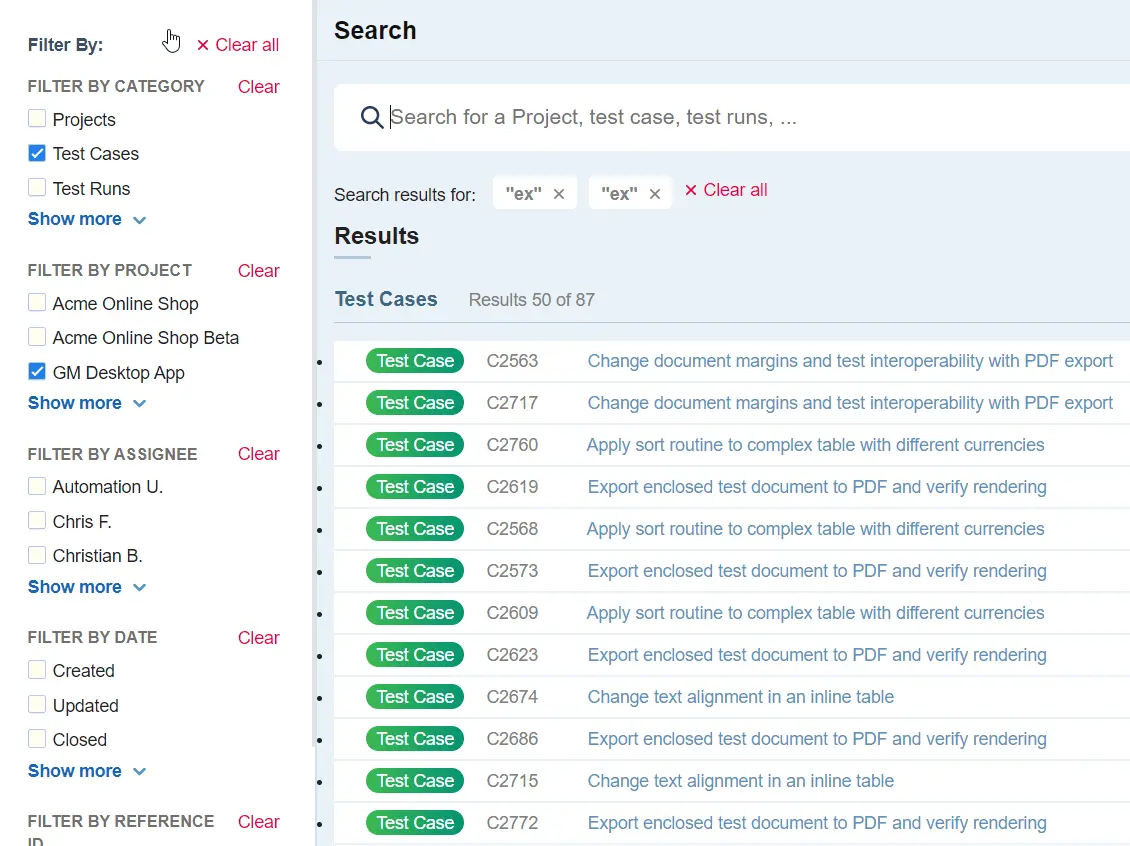Click the Test Case badge for C2619

[x=415, y=487]
